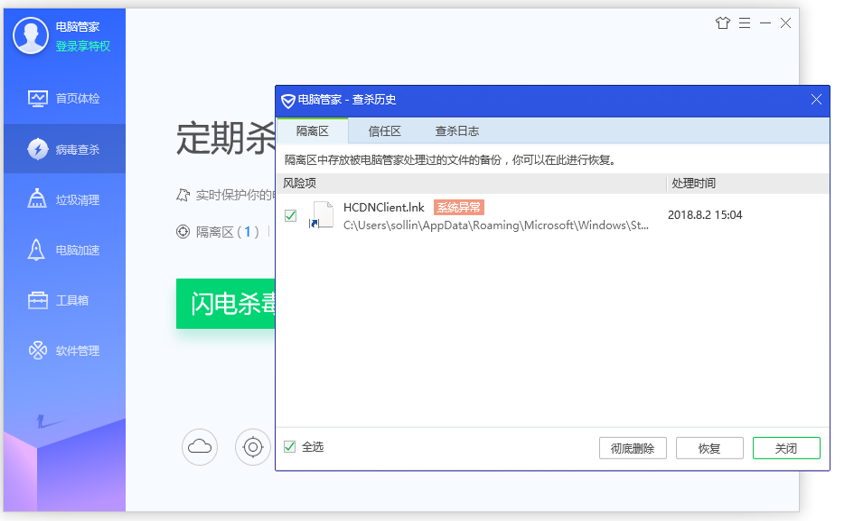The image size is (843, 521).
Task: Sort by the 处理时间 column header
Action: [694, 184]
